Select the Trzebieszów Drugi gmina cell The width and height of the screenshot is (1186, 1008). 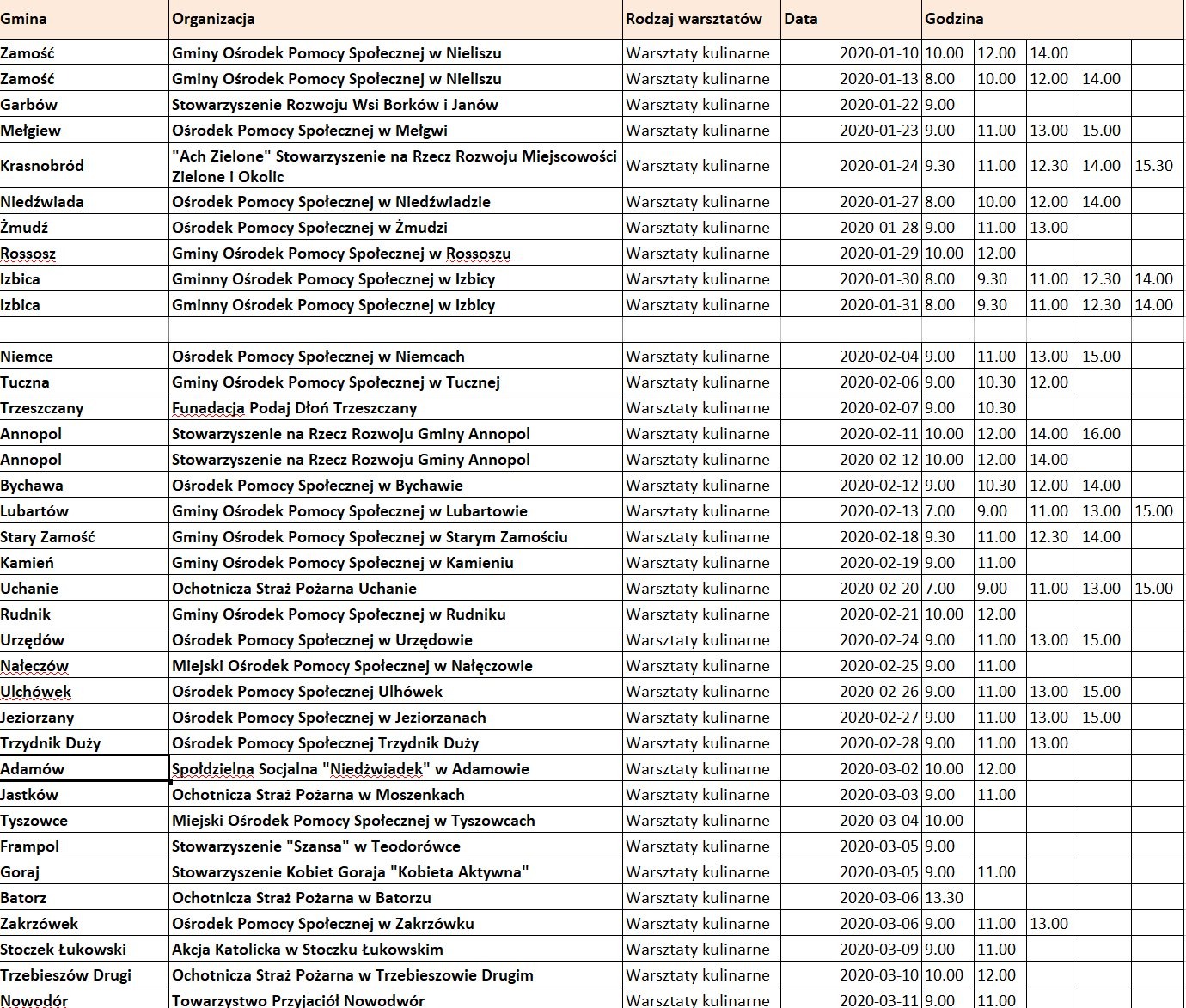click(x=84, y=975)
